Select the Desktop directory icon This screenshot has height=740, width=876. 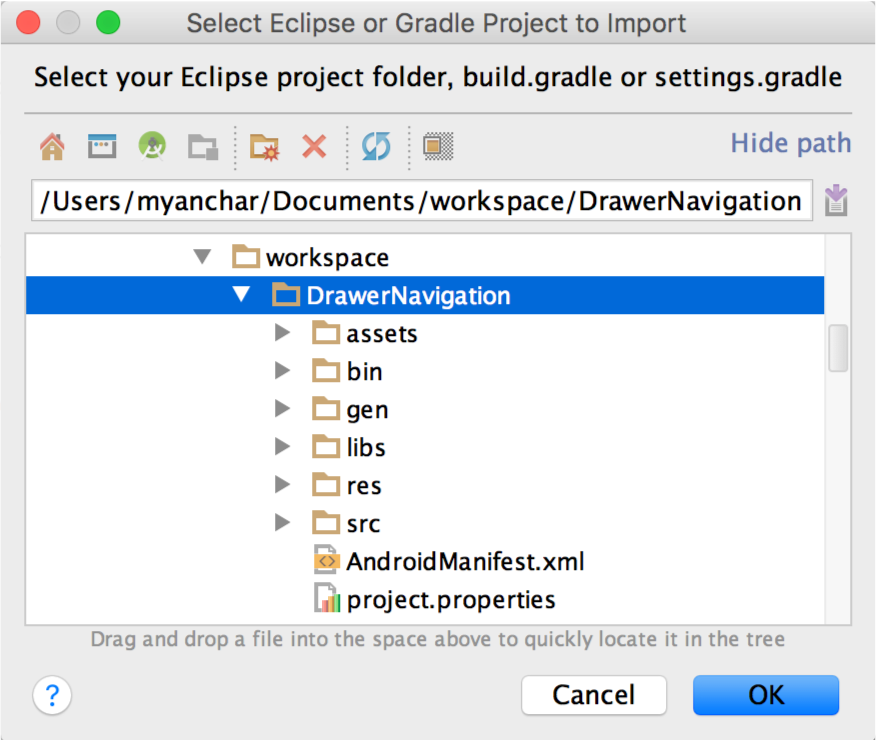101,146
